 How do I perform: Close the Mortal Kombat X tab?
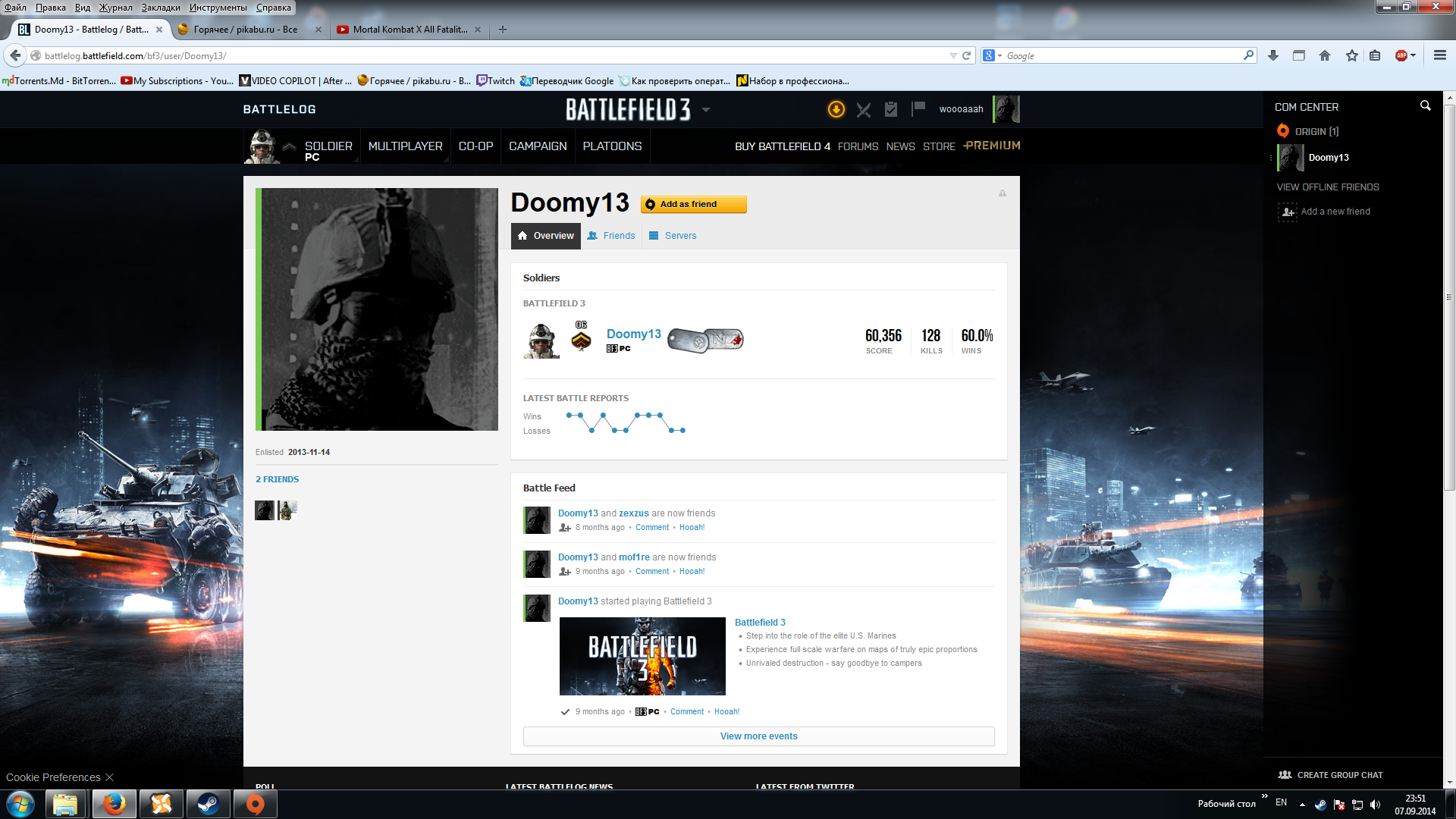(477, 30)
